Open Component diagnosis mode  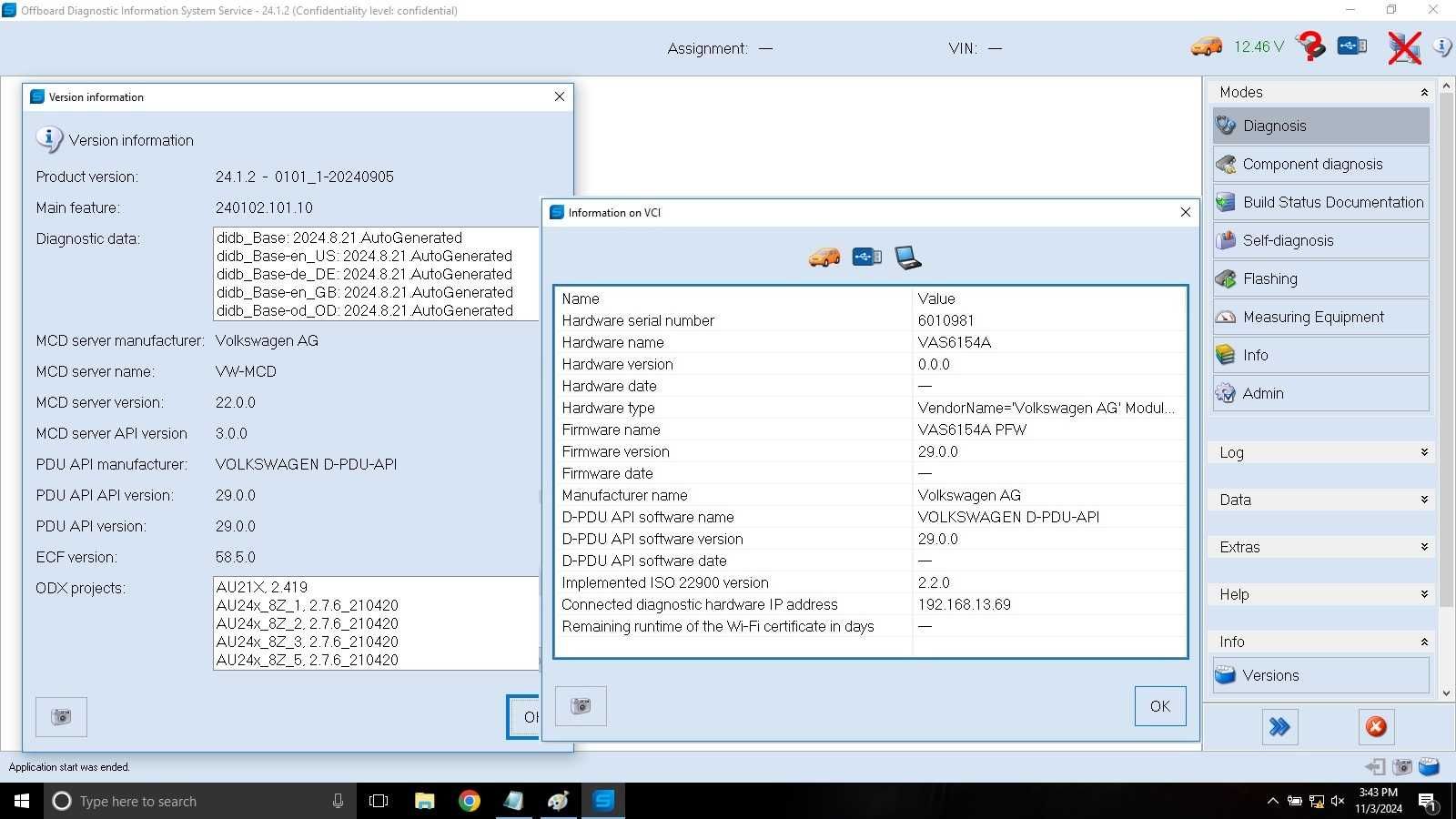(x=1320, y=164)
